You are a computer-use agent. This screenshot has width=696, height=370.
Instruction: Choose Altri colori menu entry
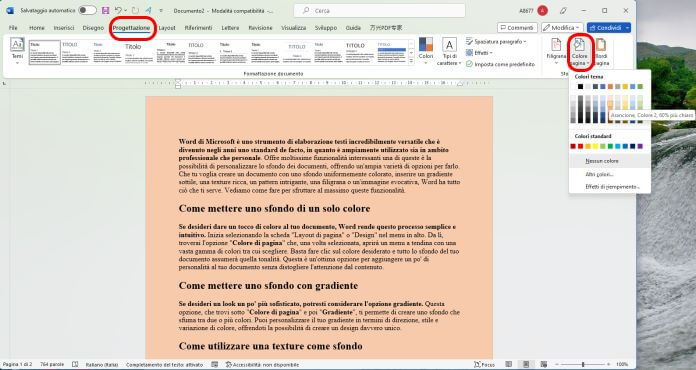610,174
